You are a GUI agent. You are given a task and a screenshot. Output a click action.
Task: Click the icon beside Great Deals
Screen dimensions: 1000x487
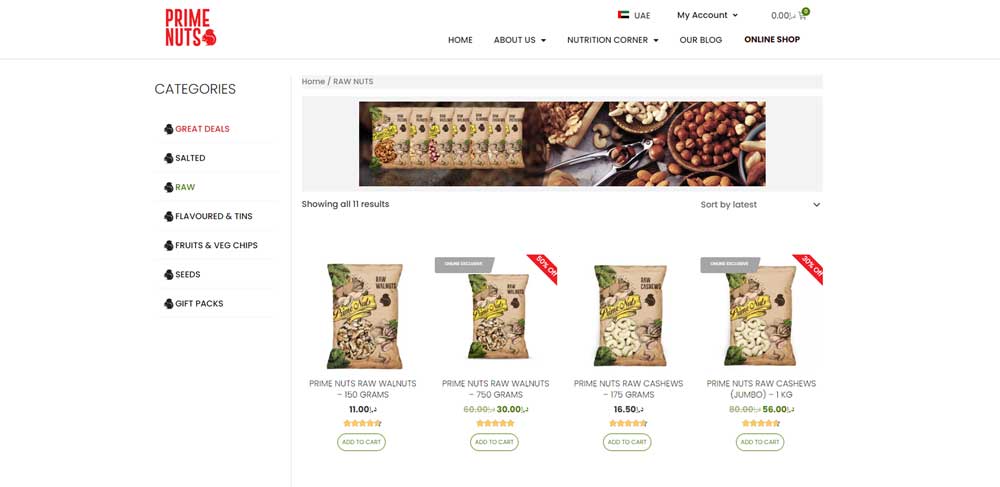[168, 129]
